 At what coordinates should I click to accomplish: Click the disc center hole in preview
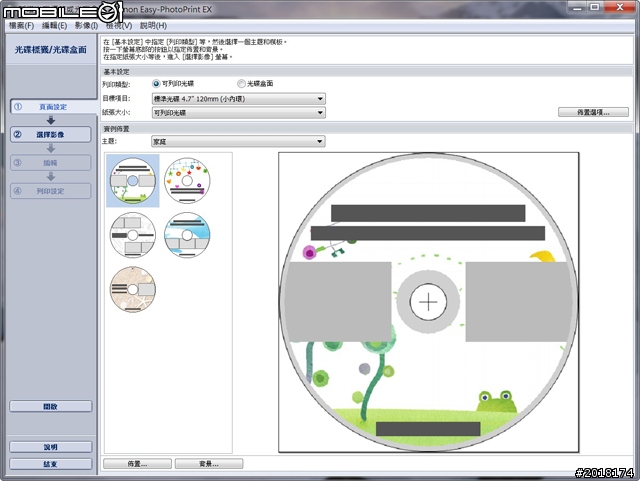click(428, 302)
